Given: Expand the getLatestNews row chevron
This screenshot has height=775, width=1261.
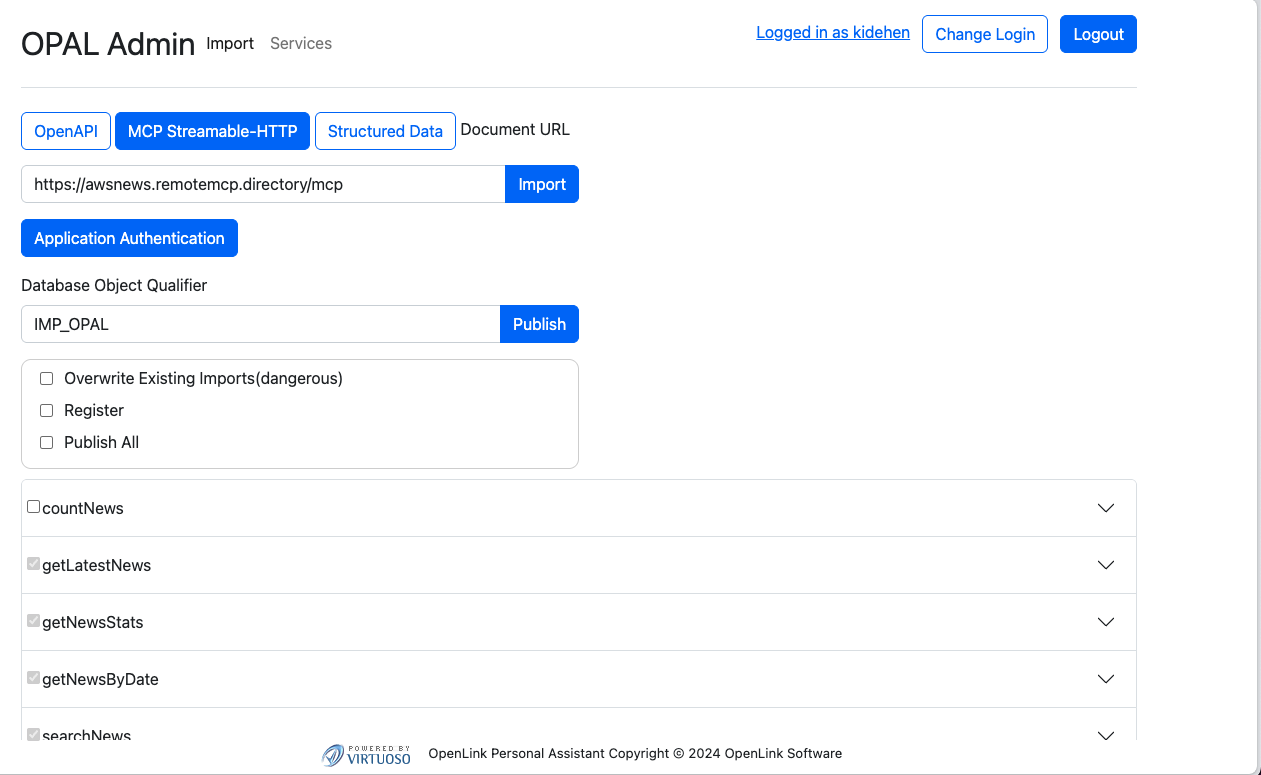Looking at the screenshot, I should coord(1106,565).
